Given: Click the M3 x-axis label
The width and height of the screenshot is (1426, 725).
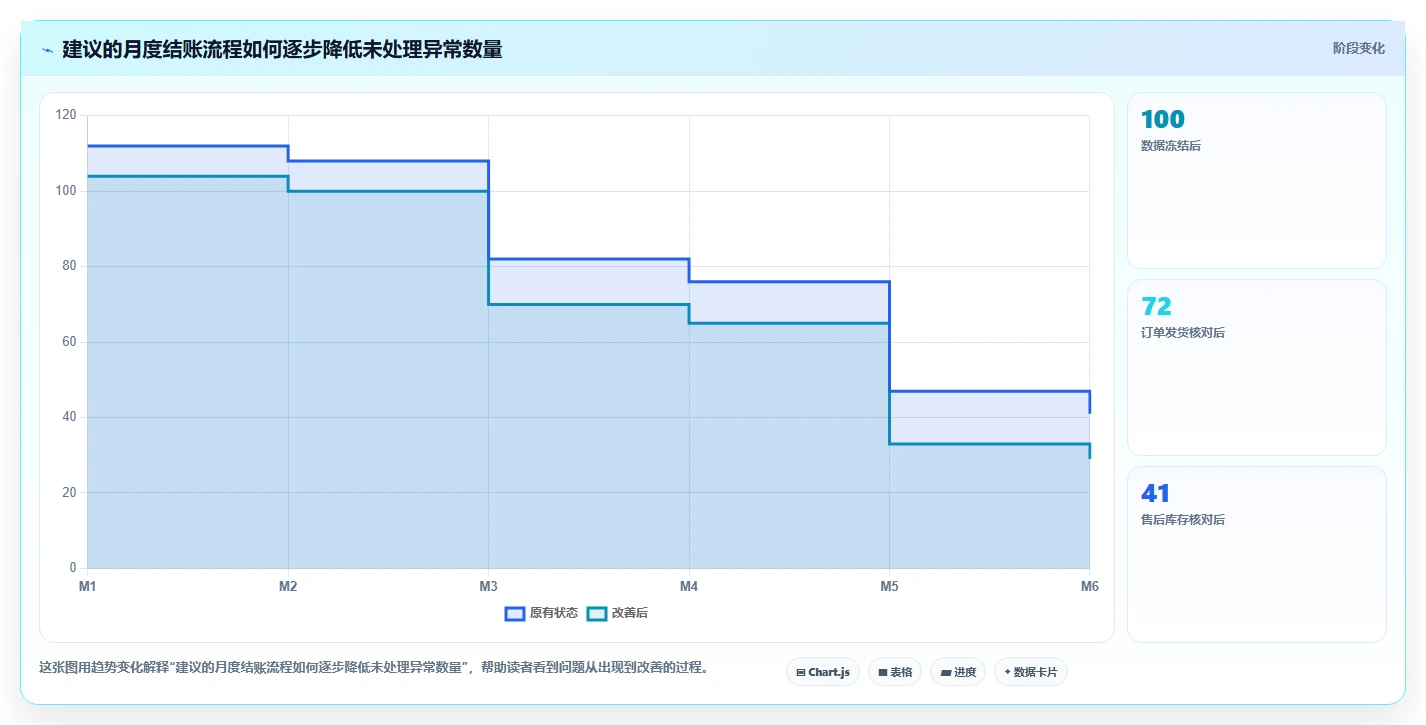Looking at the screenshot, I should pos(488,587).
